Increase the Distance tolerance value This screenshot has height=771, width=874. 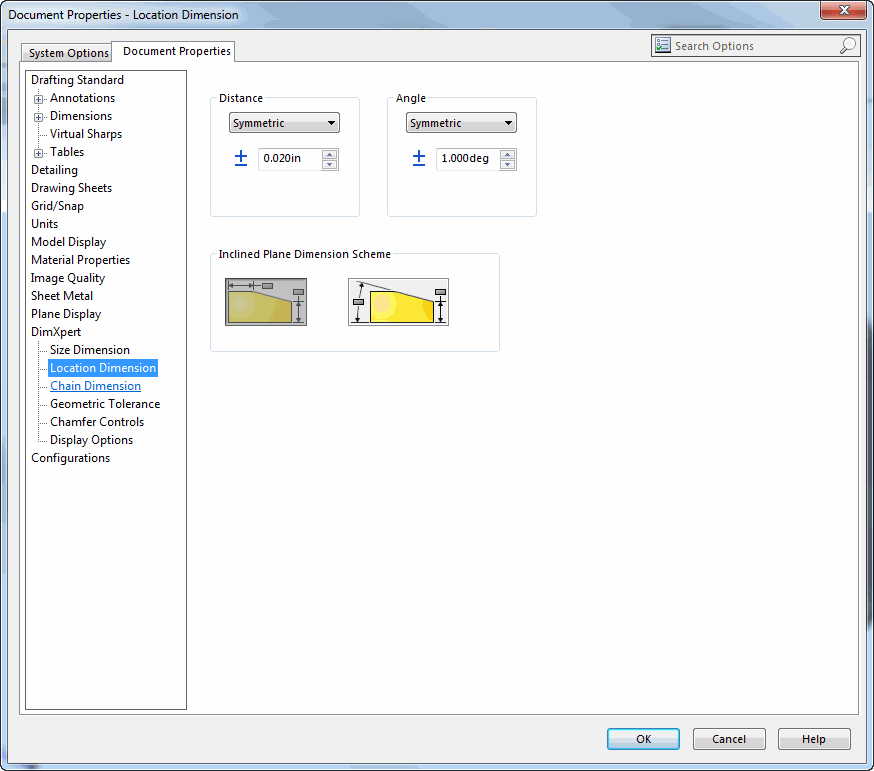[329, 154]
